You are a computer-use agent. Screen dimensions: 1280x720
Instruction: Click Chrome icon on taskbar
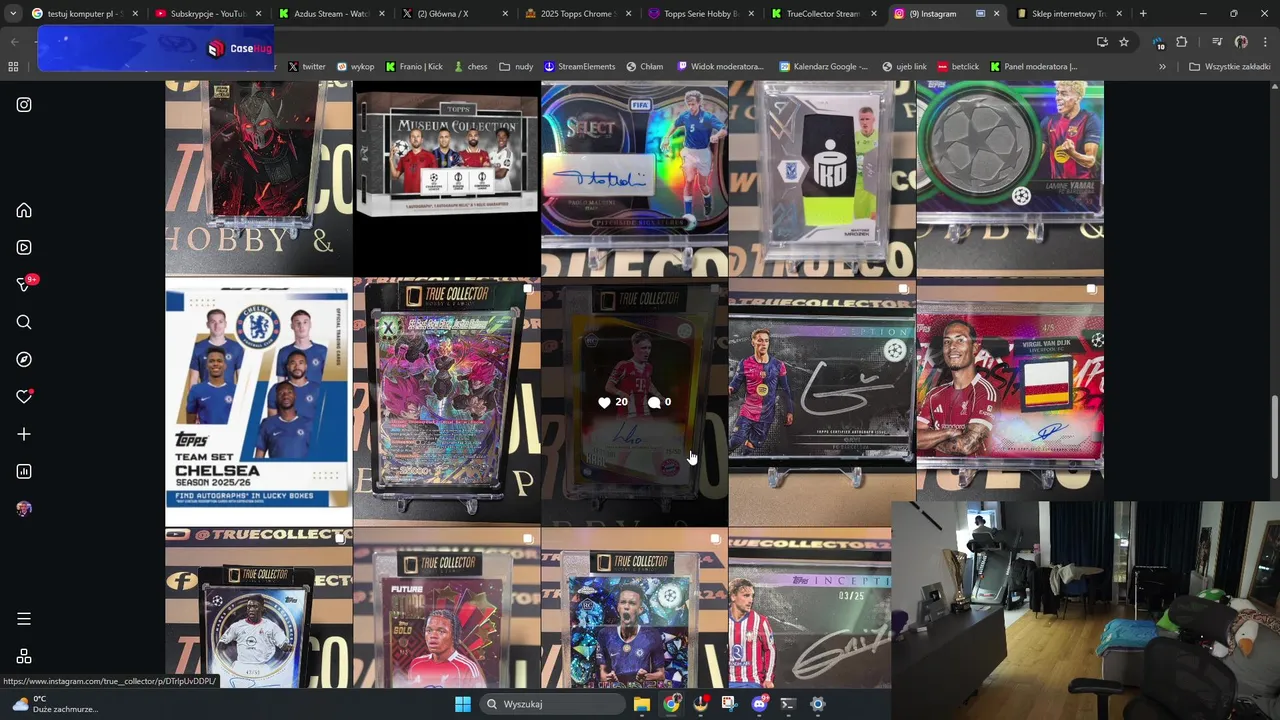point(671,704)
